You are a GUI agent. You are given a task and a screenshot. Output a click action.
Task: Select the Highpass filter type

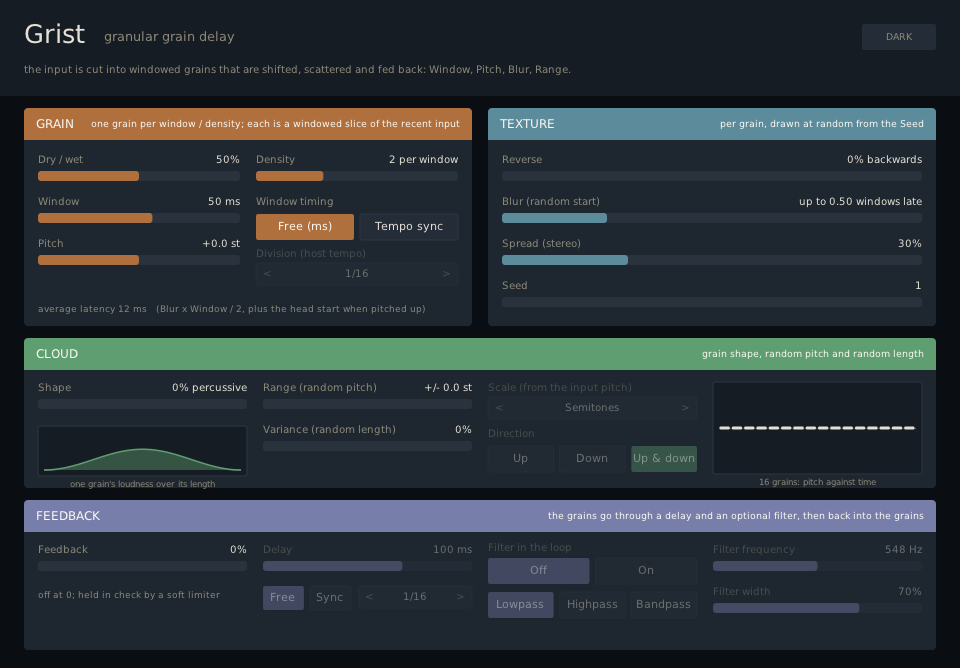pos(592,605)
